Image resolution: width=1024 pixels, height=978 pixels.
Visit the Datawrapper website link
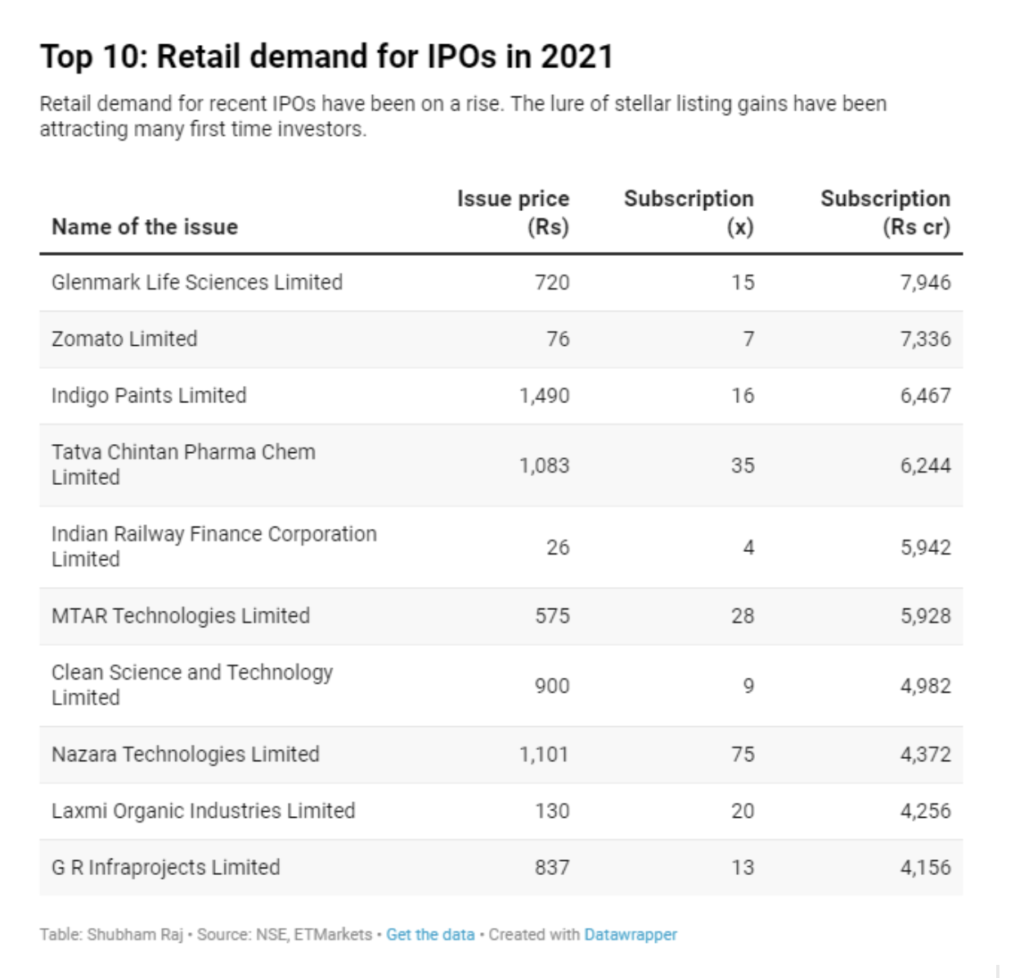coord(631,935)
